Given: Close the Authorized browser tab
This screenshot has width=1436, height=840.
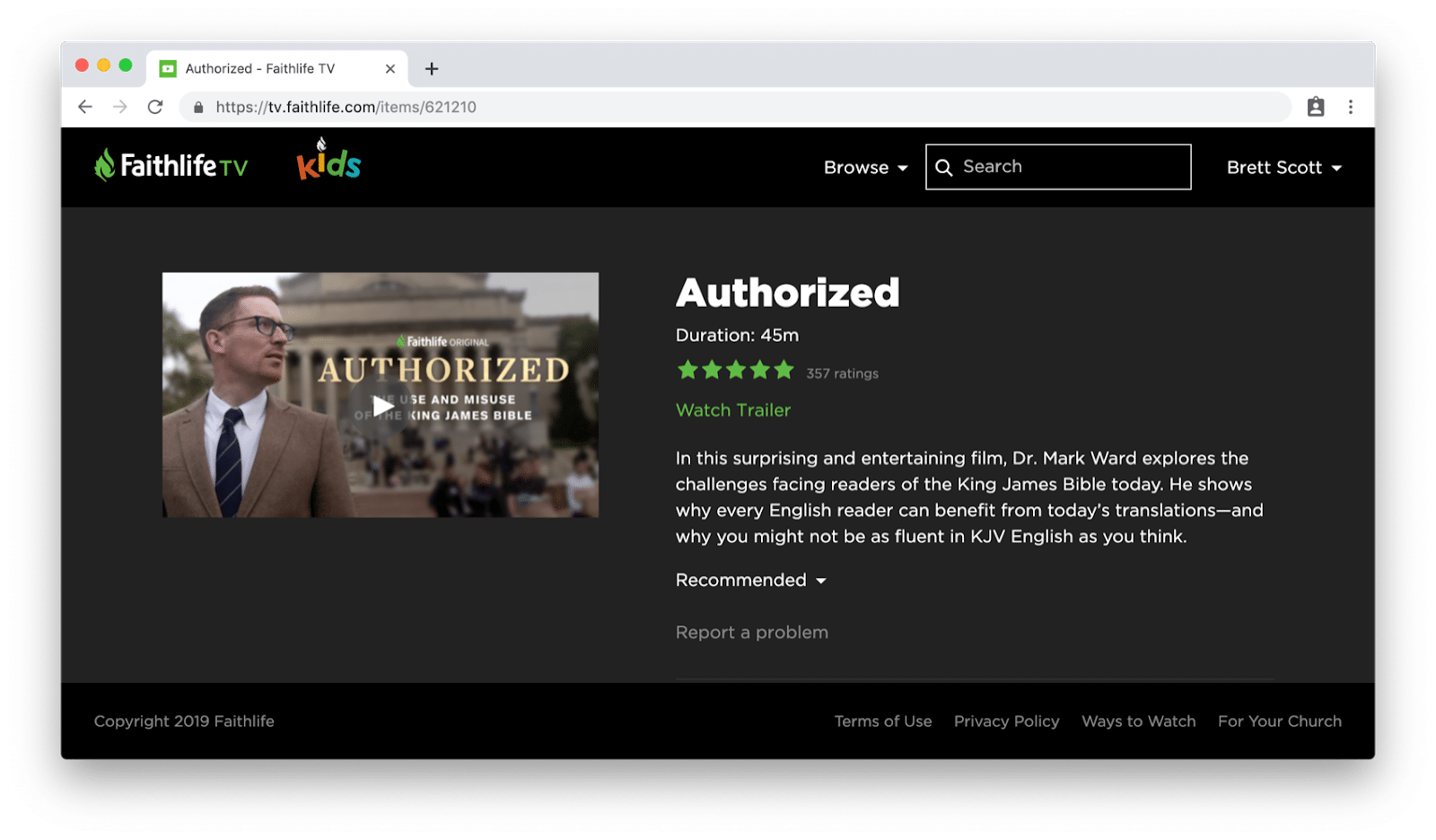Looking at the screenshot, I should tap(390, 68).
